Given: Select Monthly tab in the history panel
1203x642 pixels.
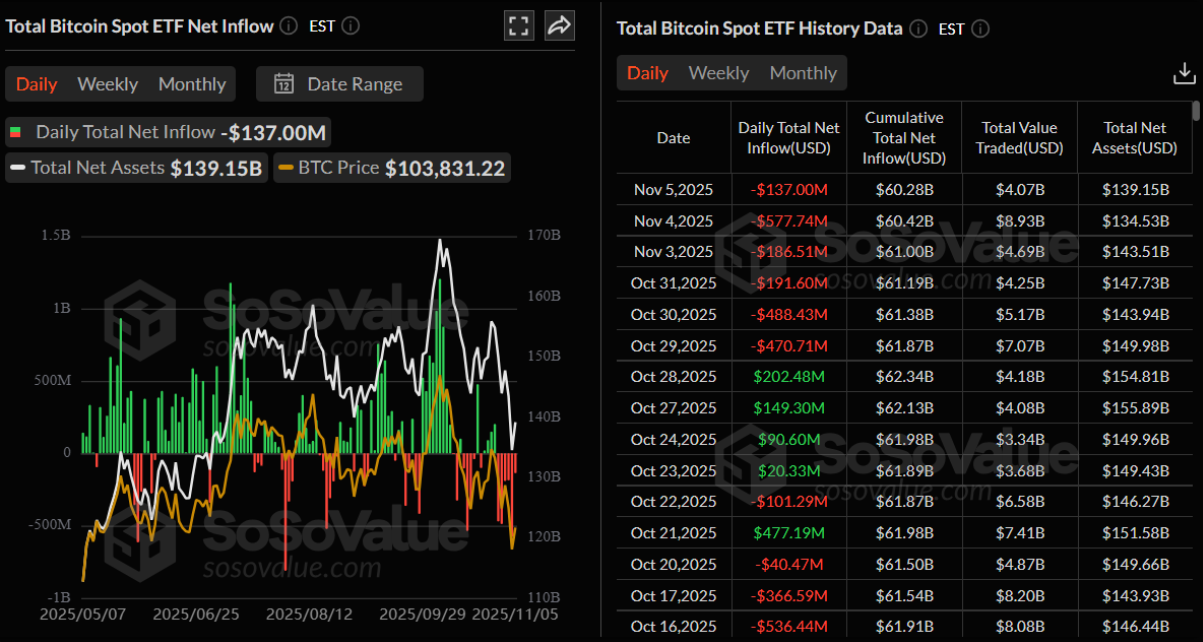Looking at the screenshot, I should click(x=803, y=72).
